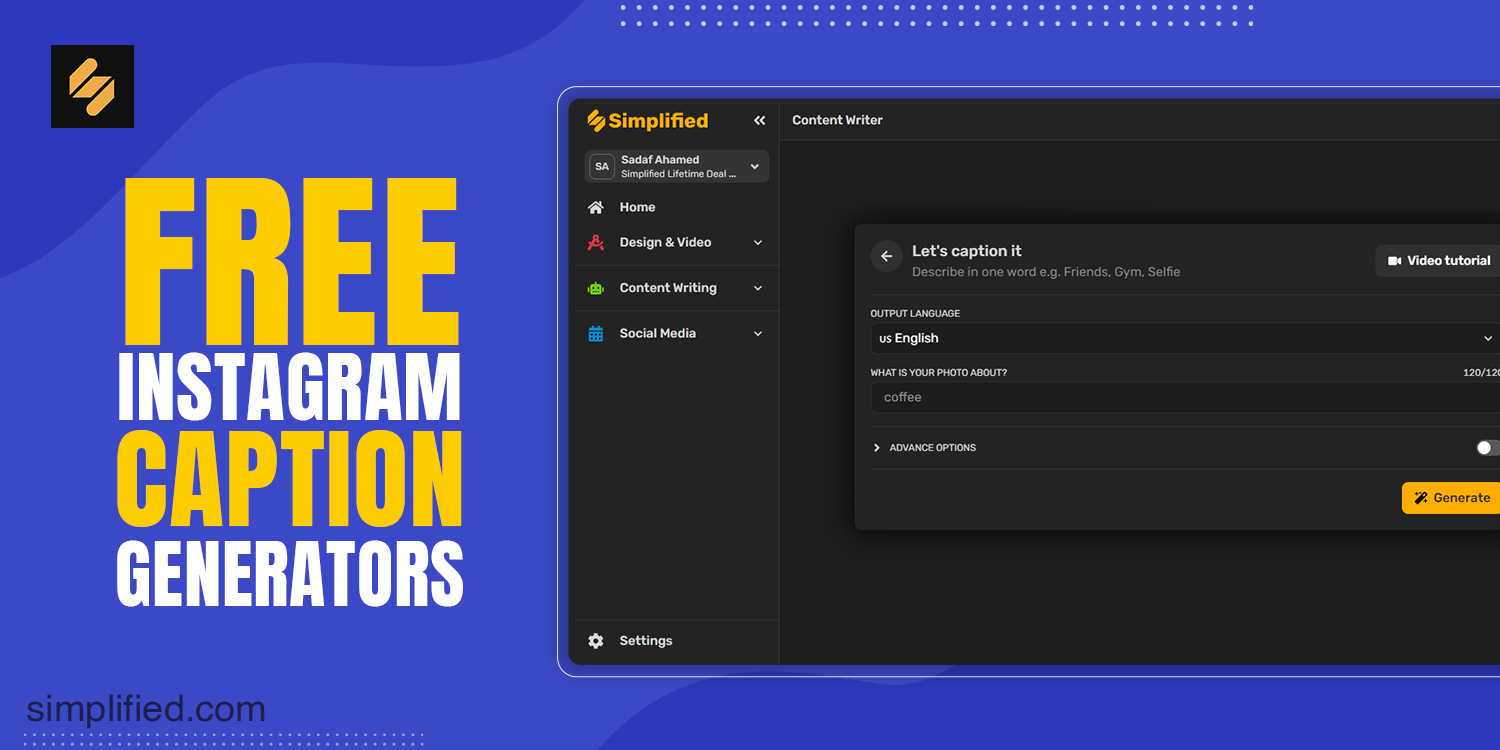Click the Simplified logo in sidebar

[648, 121]
